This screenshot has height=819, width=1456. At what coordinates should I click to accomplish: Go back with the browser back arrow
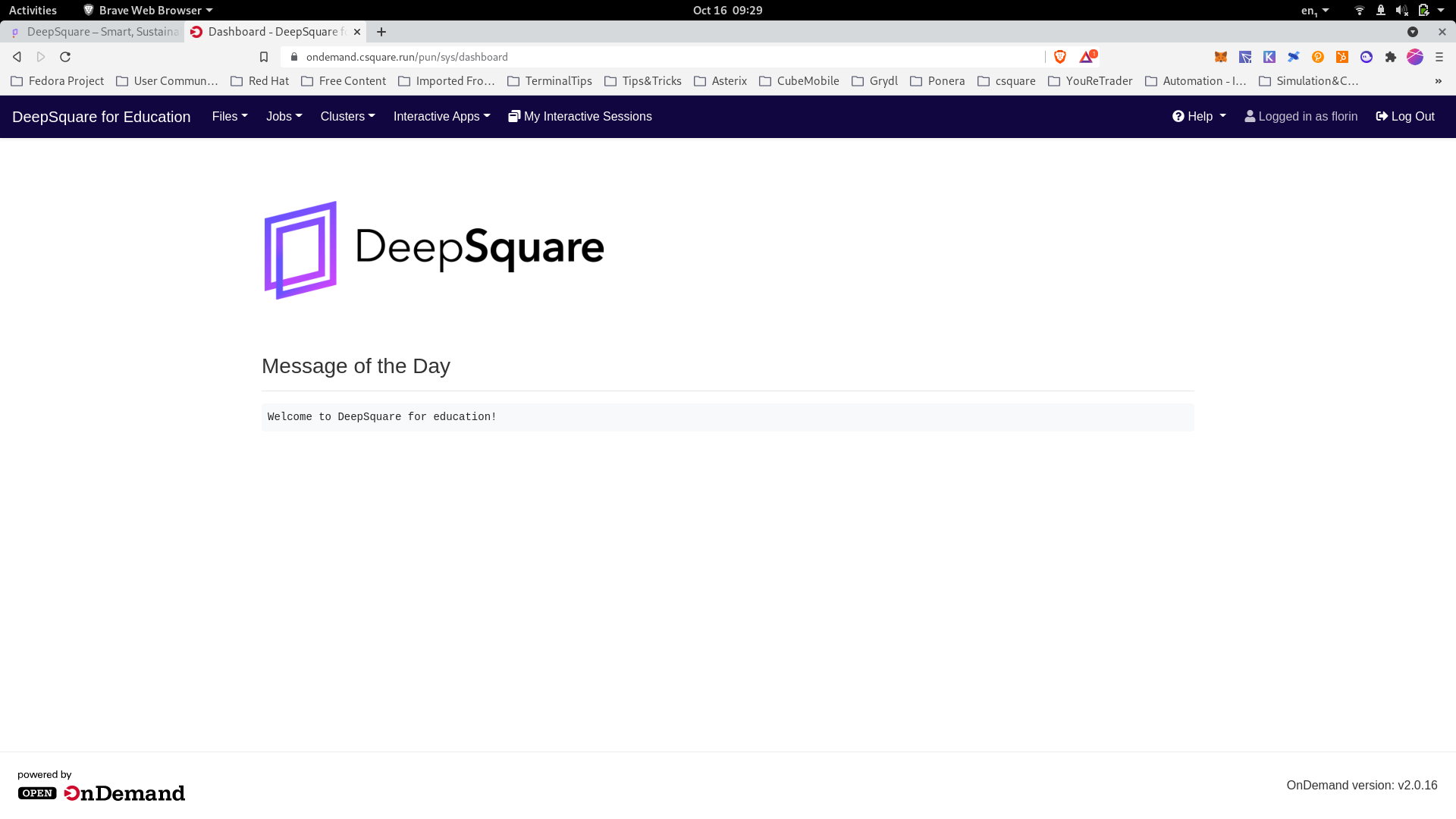click(x=17, y=57)
